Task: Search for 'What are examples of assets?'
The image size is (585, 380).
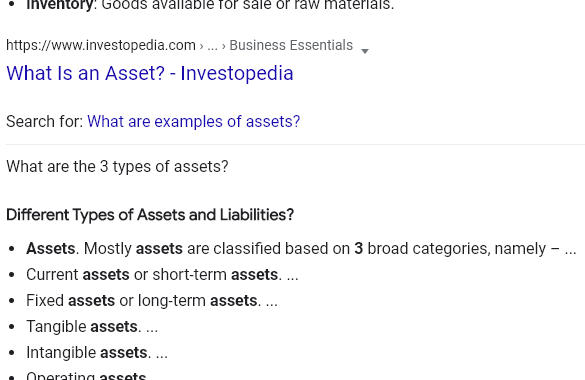Action: point(193,122)
